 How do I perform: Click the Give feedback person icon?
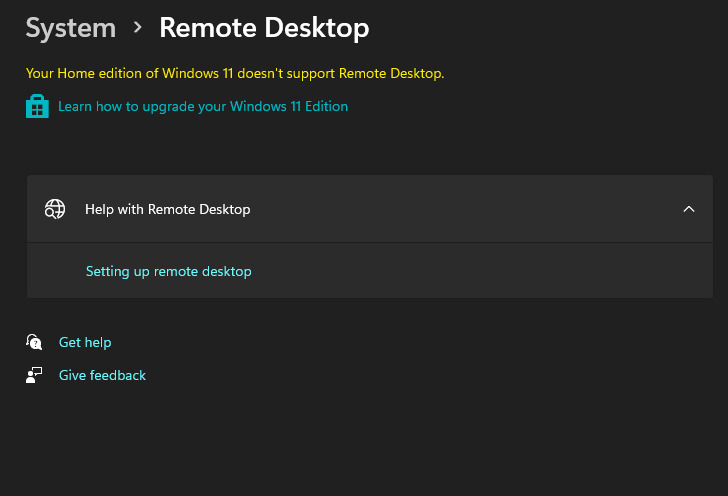click(x=35, y=375)
